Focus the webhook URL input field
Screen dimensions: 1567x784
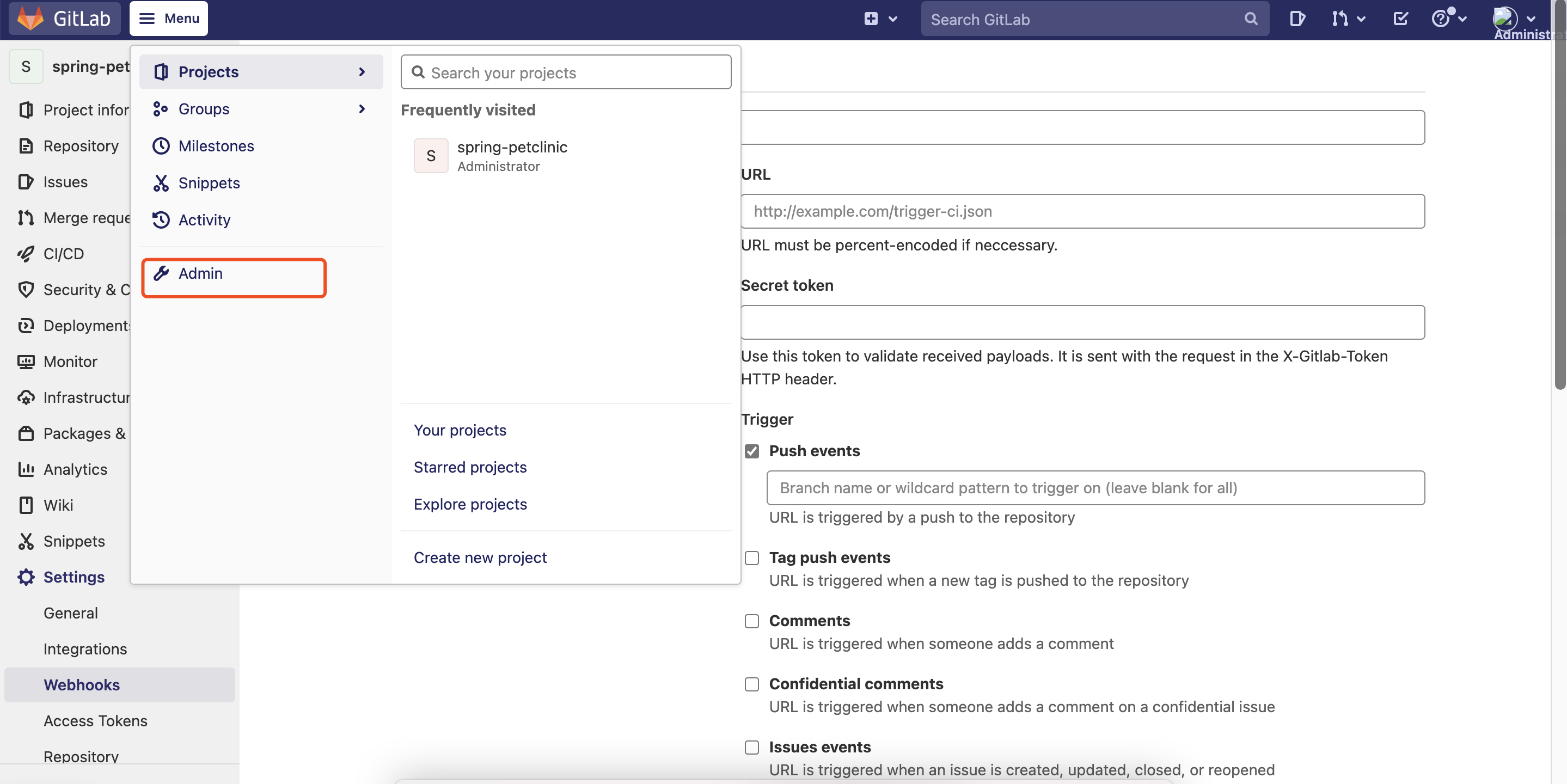pos(1082,211)
